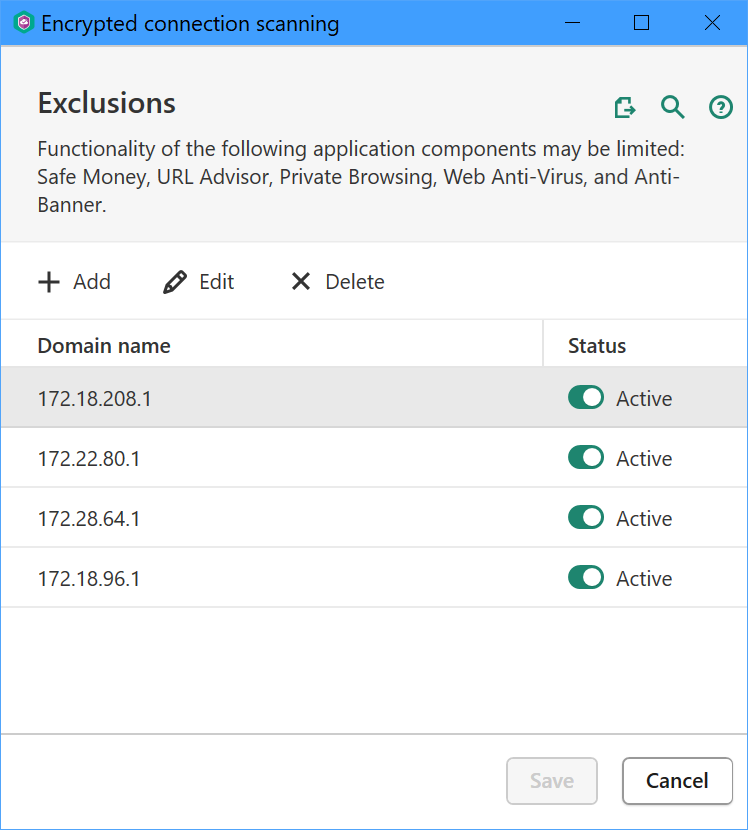Toggle off the 172.18.208.1 exclusion
Screen dimensions: 748x830
(x=586, y=398)
